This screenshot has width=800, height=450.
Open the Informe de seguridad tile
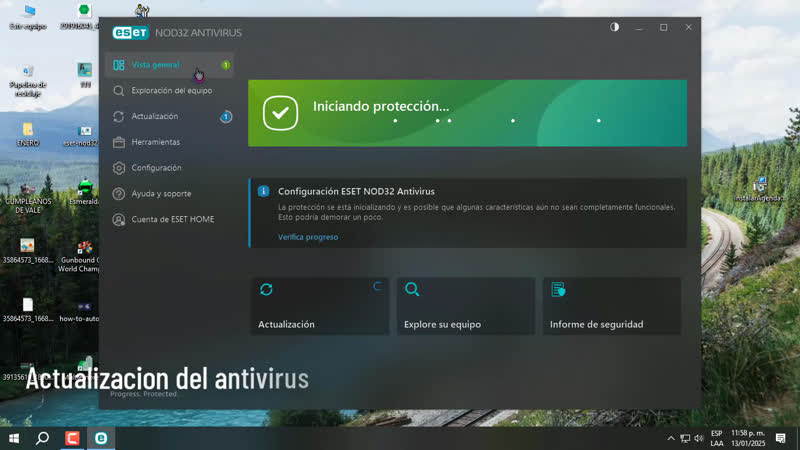(x=612, y=306)
